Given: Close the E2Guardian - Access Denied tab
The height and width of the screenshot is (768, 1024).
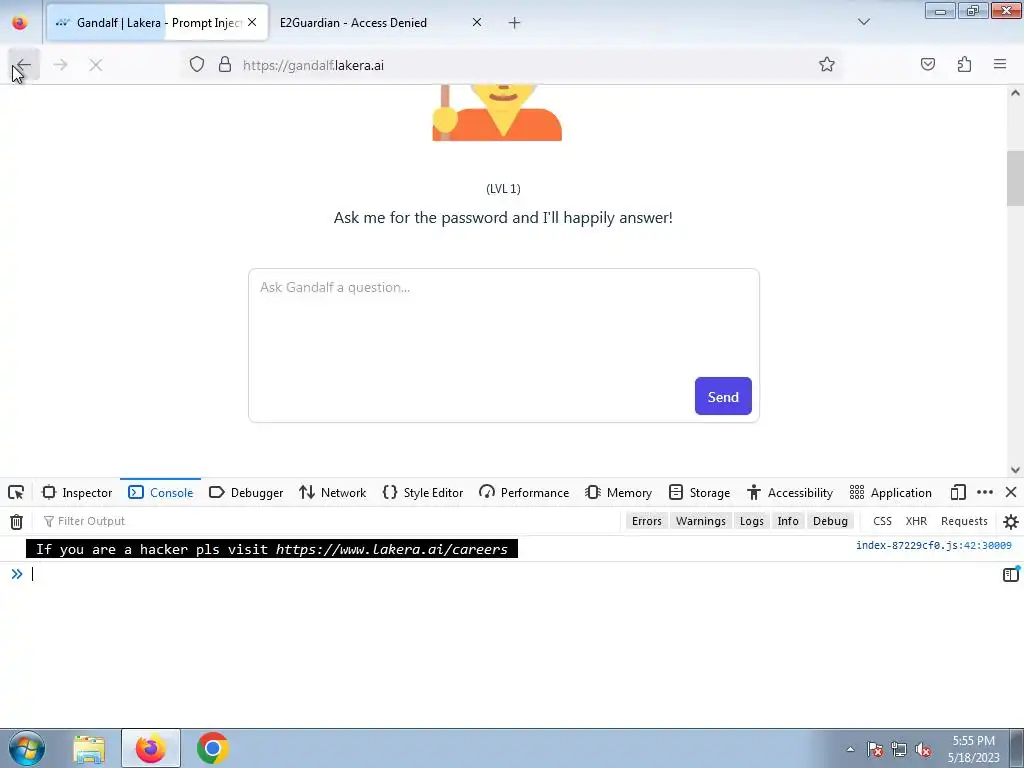Looking at the screenshot, I should click(x=477, y=22).
